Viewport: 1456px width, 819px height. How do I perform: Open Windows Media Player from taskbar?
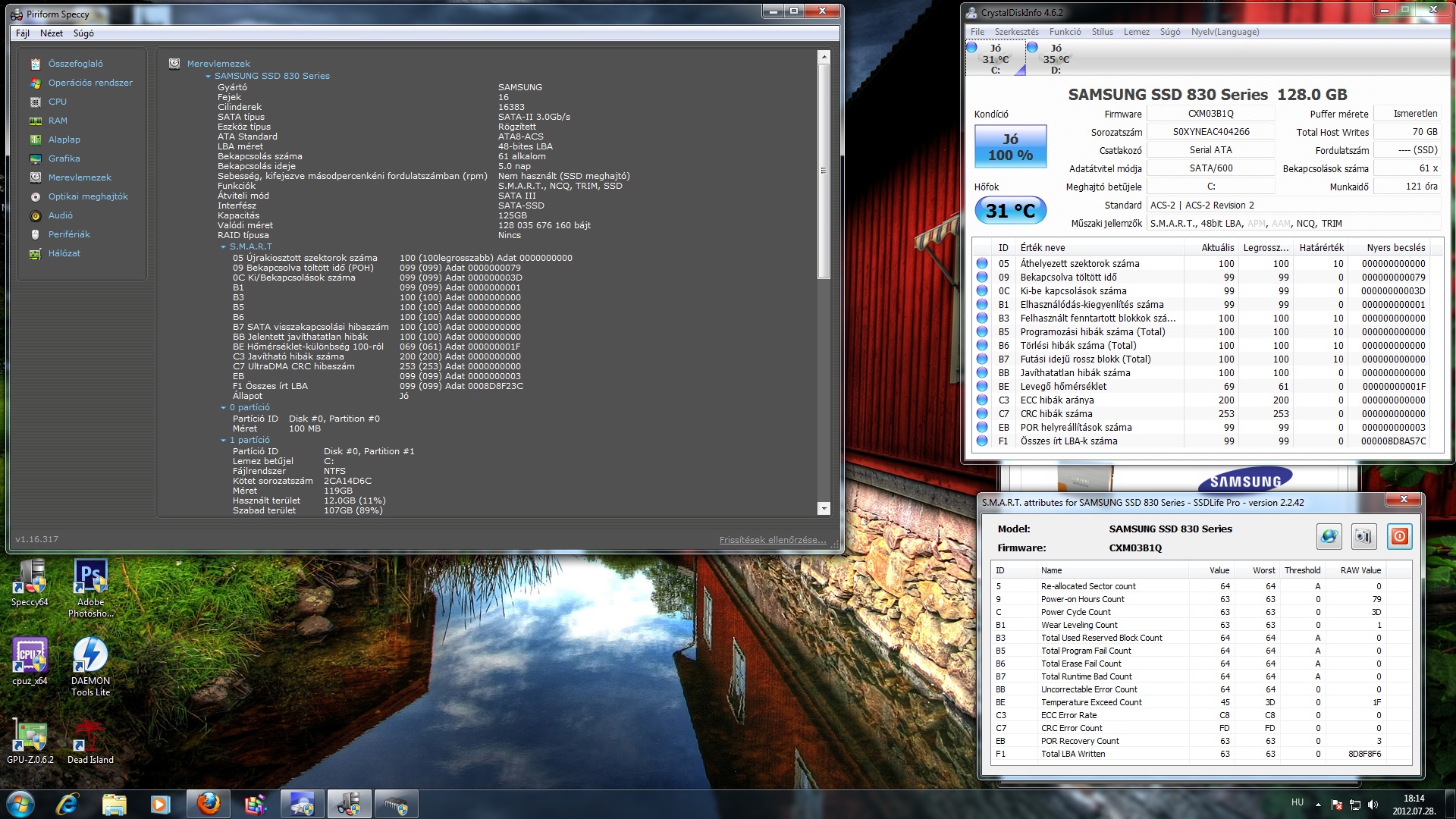coord(160,804)
